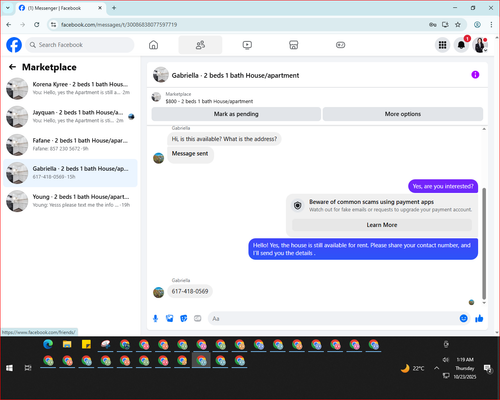Choose a GIF icon
Image resolution: width=500 pixels, height=400 pixels.
tap(198, 319)
